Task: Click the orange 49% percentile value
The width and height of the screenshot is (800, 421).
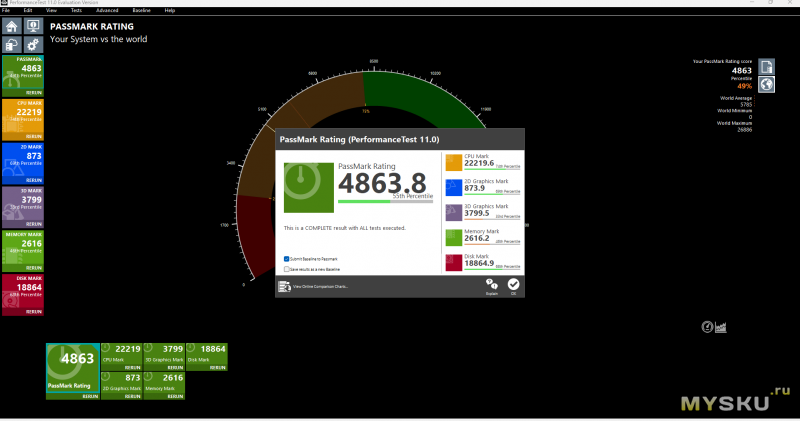Action: 744,86
